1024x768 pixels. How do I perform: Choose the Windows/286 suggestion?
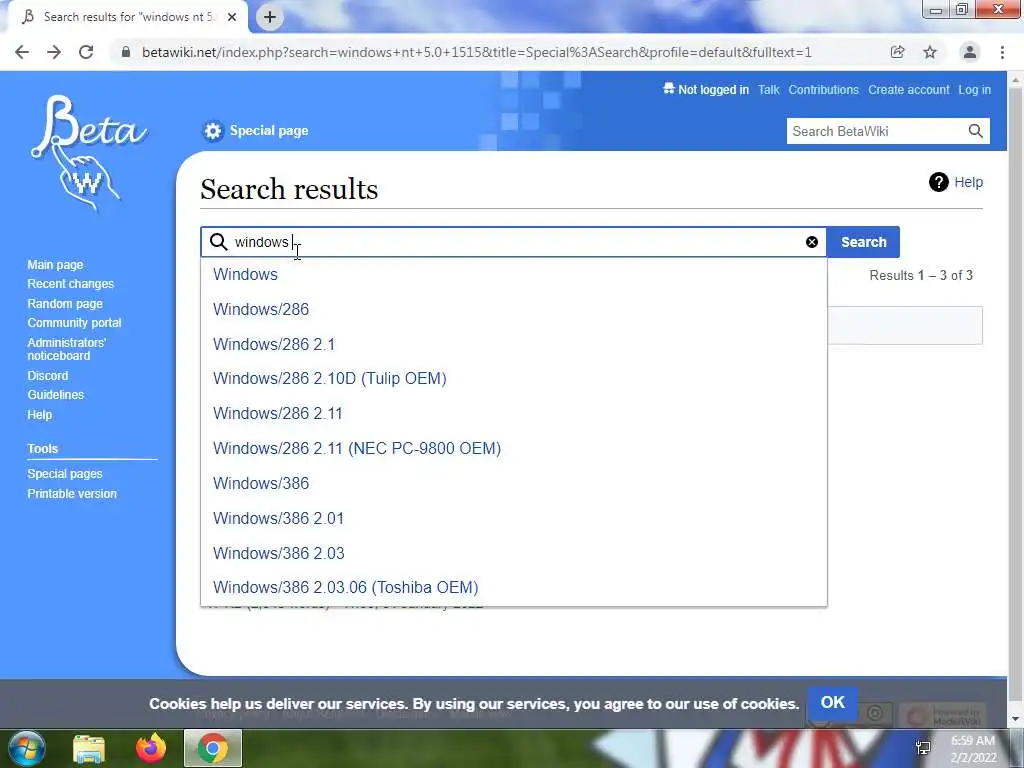[514, 310]
